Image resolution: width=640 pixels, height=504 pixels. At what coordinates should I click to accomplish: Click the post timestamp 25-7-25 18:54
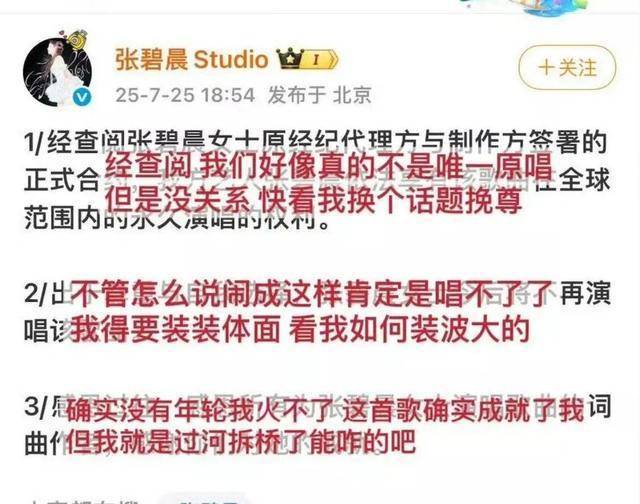pos(185,95)
